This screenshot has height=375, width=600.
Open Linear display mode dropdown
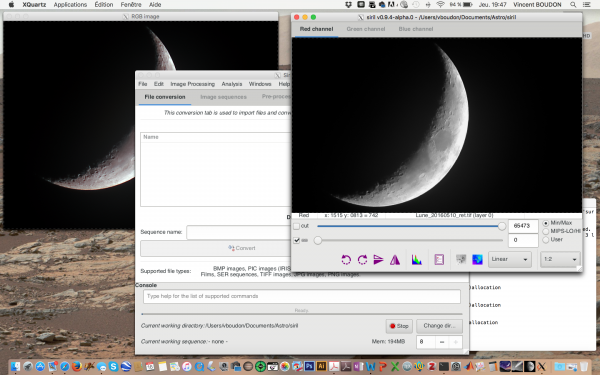[x=509, y=259]
